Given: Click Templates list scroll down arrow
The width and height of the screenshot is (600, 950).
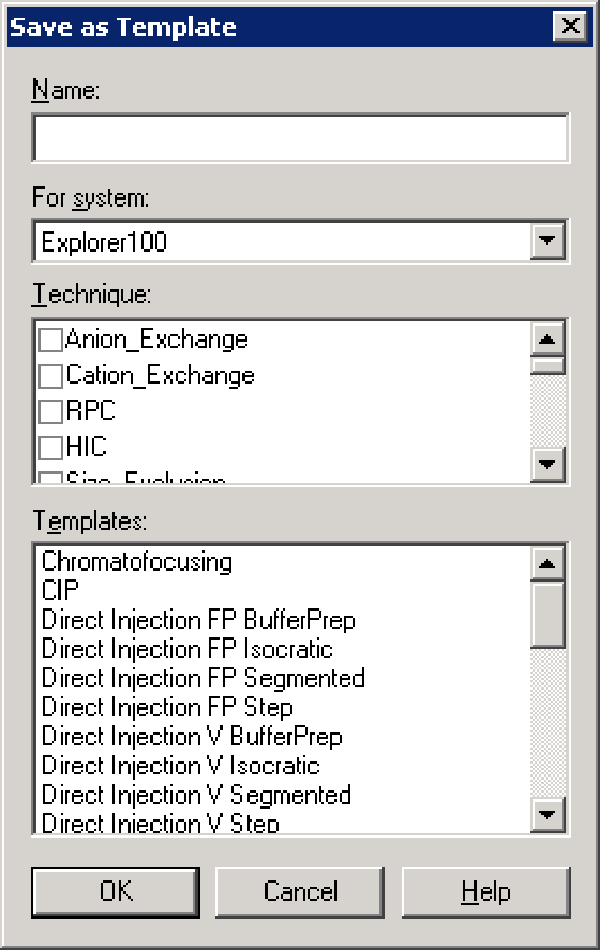Looking at the screenshot, I should coord(547,814).
